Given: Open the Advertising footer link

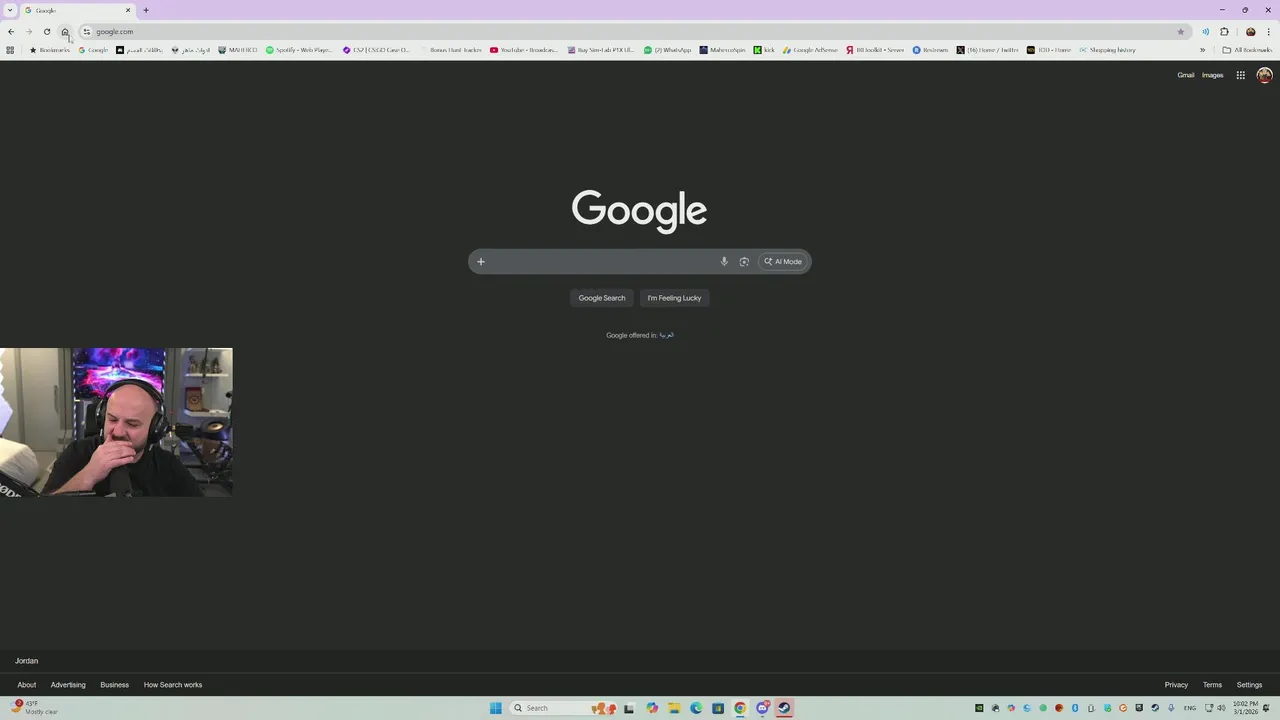Looking at the screenshot, I should point(68,685).
